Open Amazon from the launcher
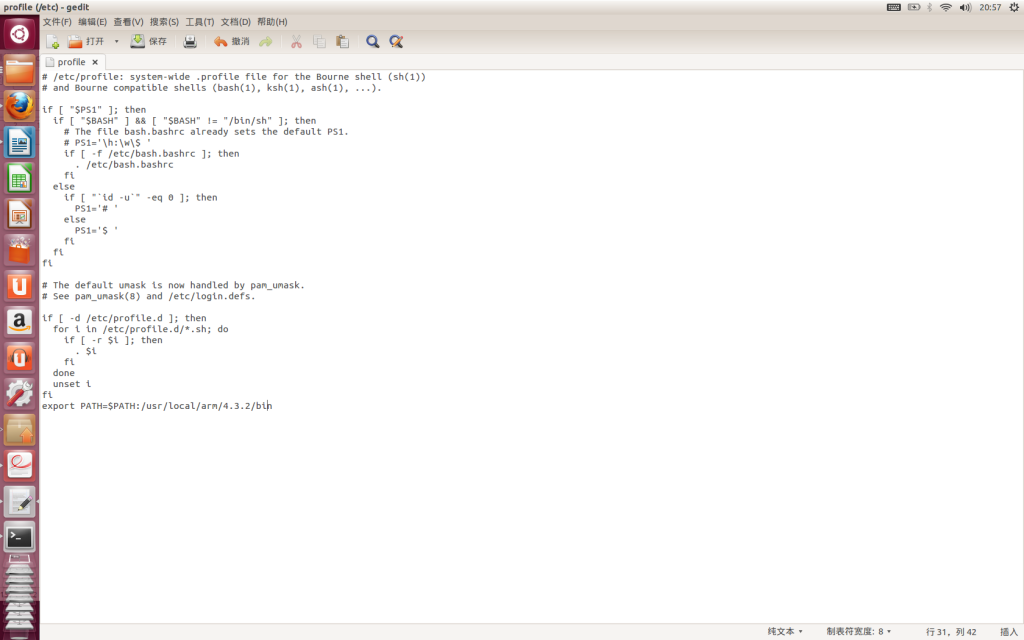 tap(20, 322)
